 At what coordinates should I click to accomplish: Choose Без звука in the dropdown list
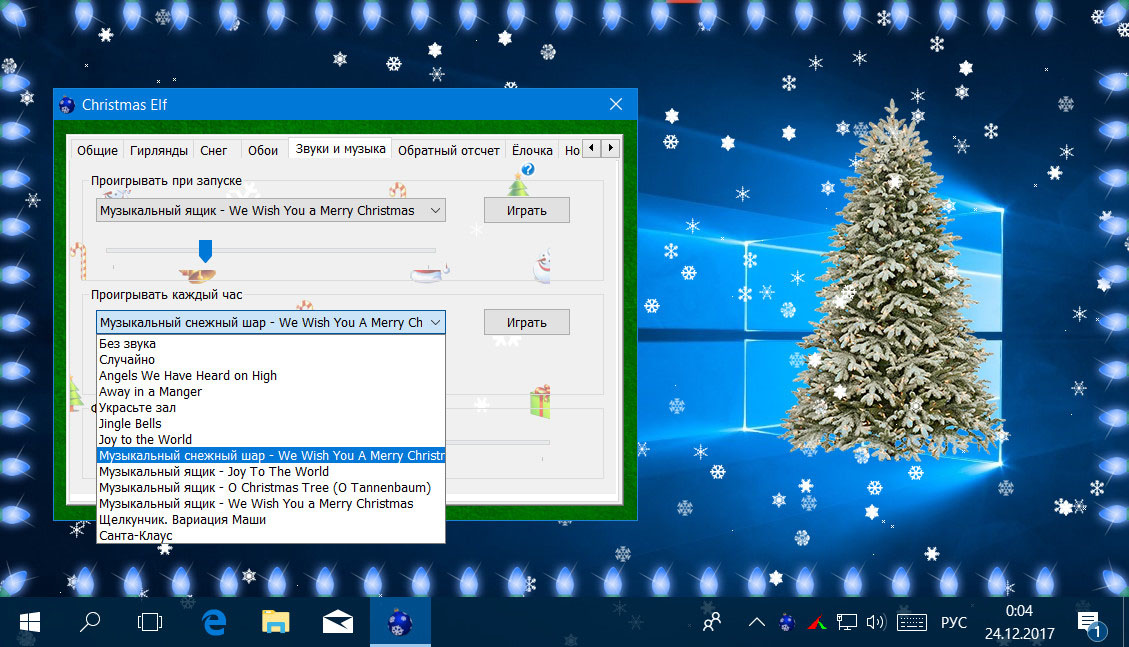[127, 343]
